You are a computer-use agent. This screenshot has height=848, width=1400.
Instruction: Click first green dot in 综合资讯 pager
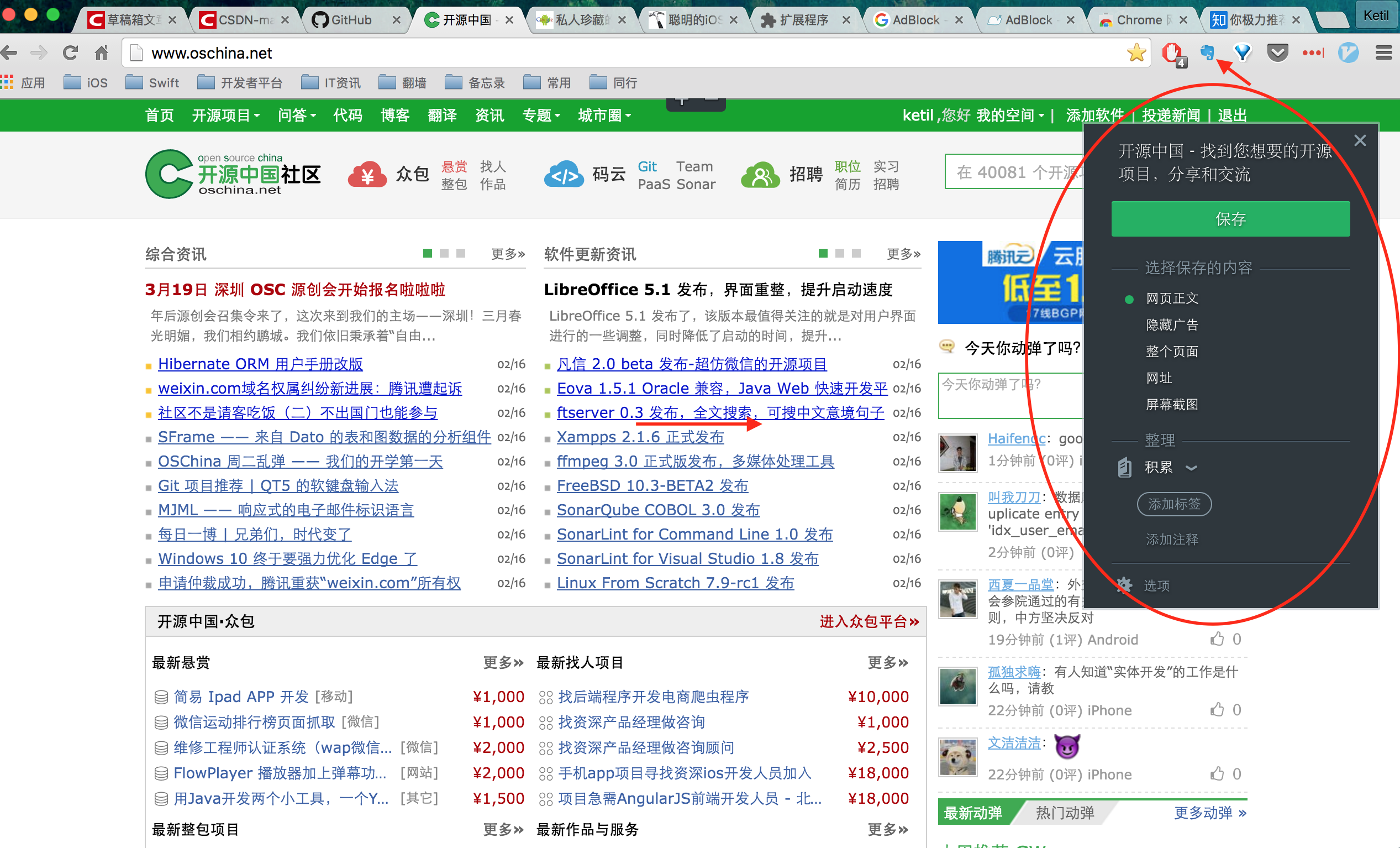(428, 254)
